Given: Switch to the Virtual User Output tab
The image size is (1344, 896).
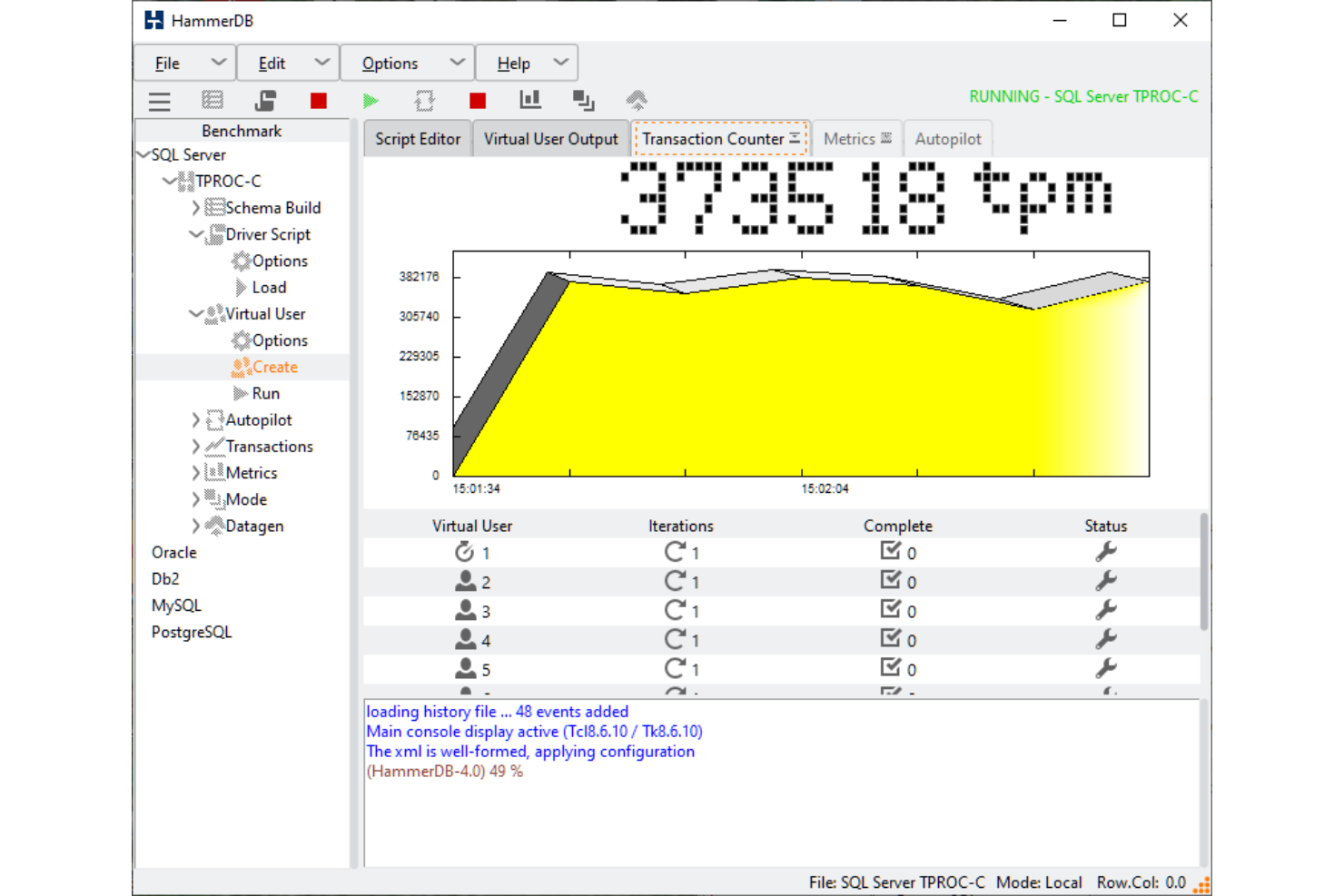Looking at the screenshot, I should (550, 139).
